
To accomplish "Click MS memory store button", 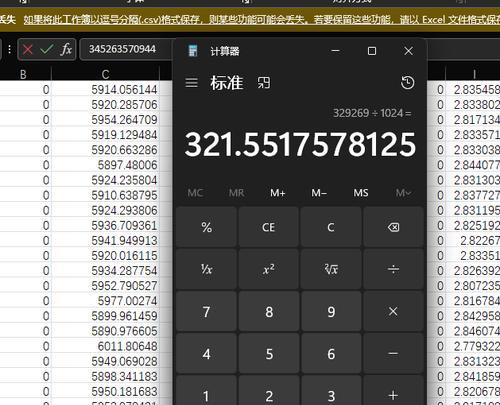I will pyautogui.click(x=361, y=193).
